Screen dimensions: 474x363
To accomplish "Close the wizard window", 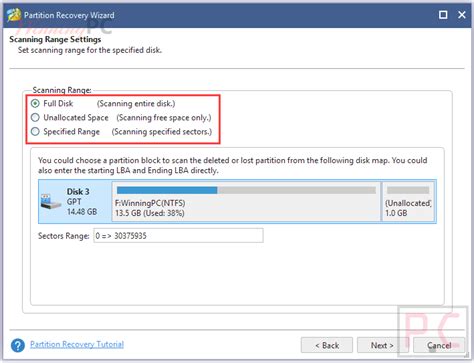I will [462, 15].
